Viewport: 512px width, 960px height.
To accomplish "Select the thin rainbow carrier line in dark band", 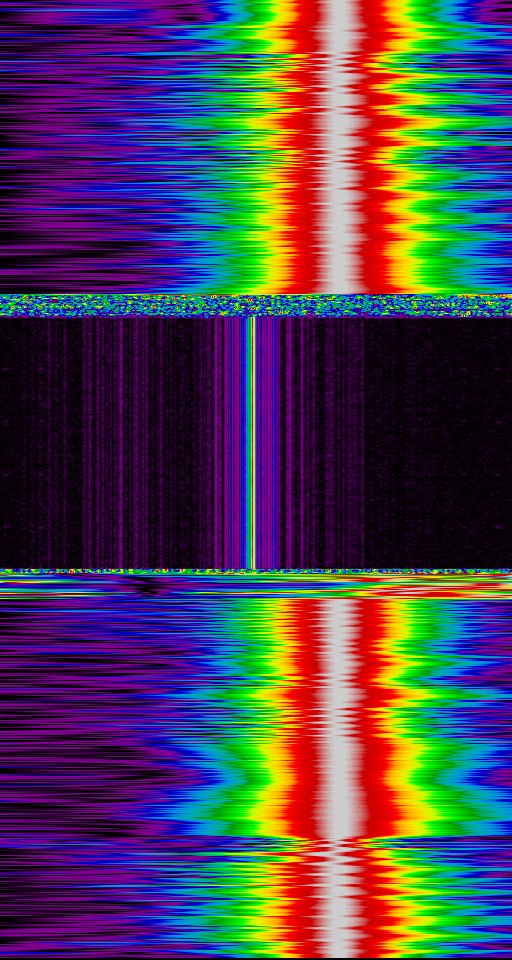I will 252,443.
